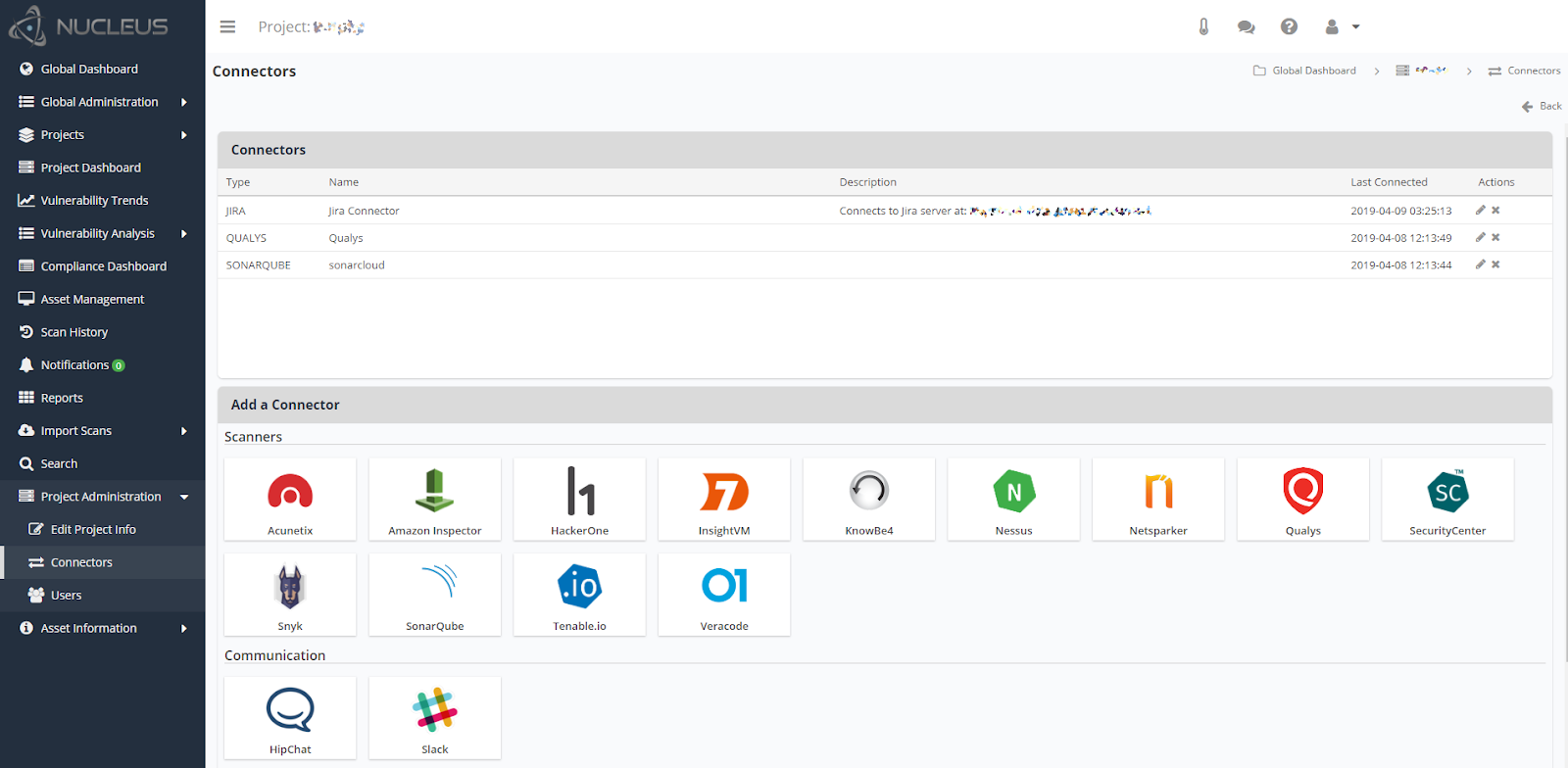Select the 'SONARQUBE' type cell
The image size is (1568, 768).
[259, 265]
